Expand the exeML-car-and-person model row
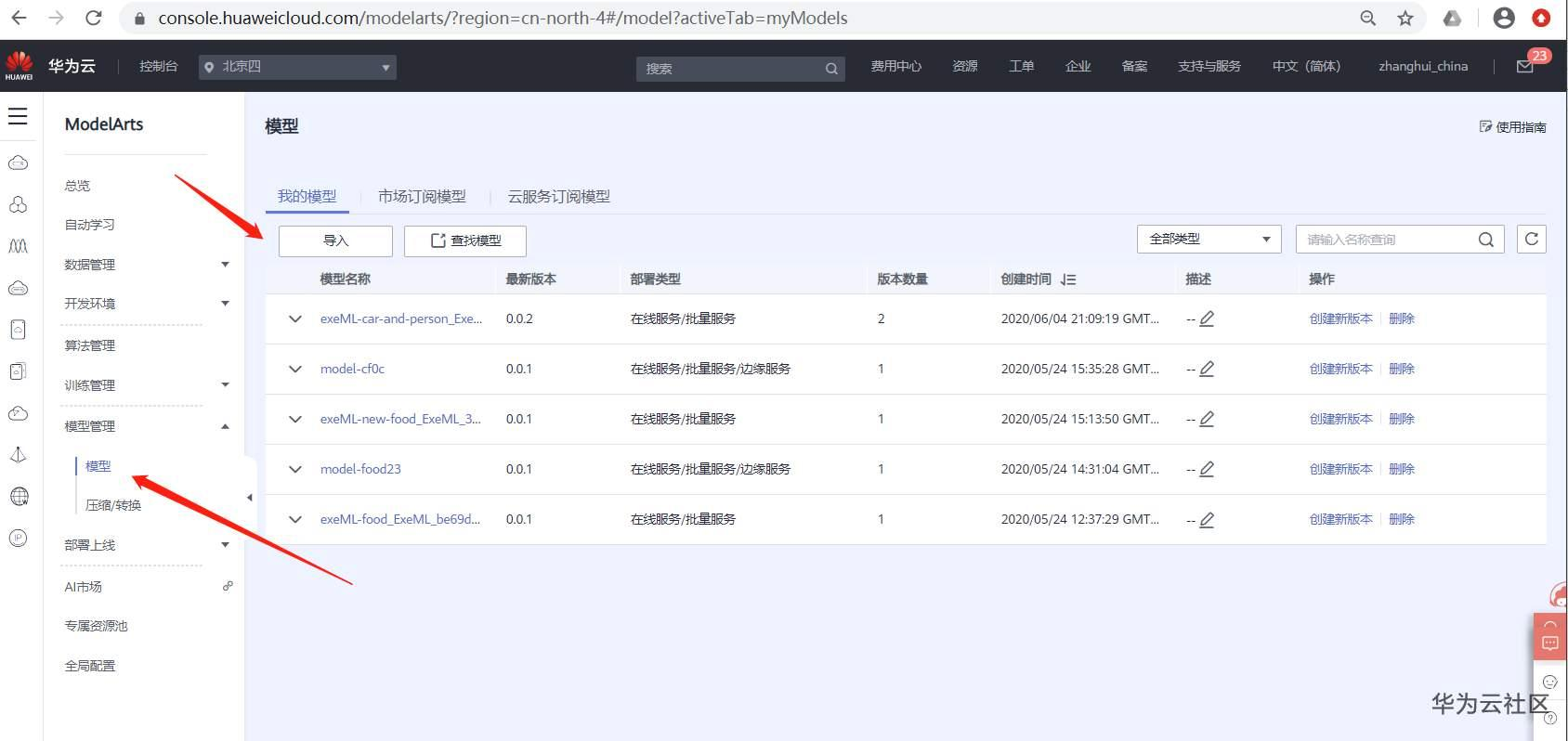Image resolution: width=1568 pixels, height=741 pixels. [295, 318]
